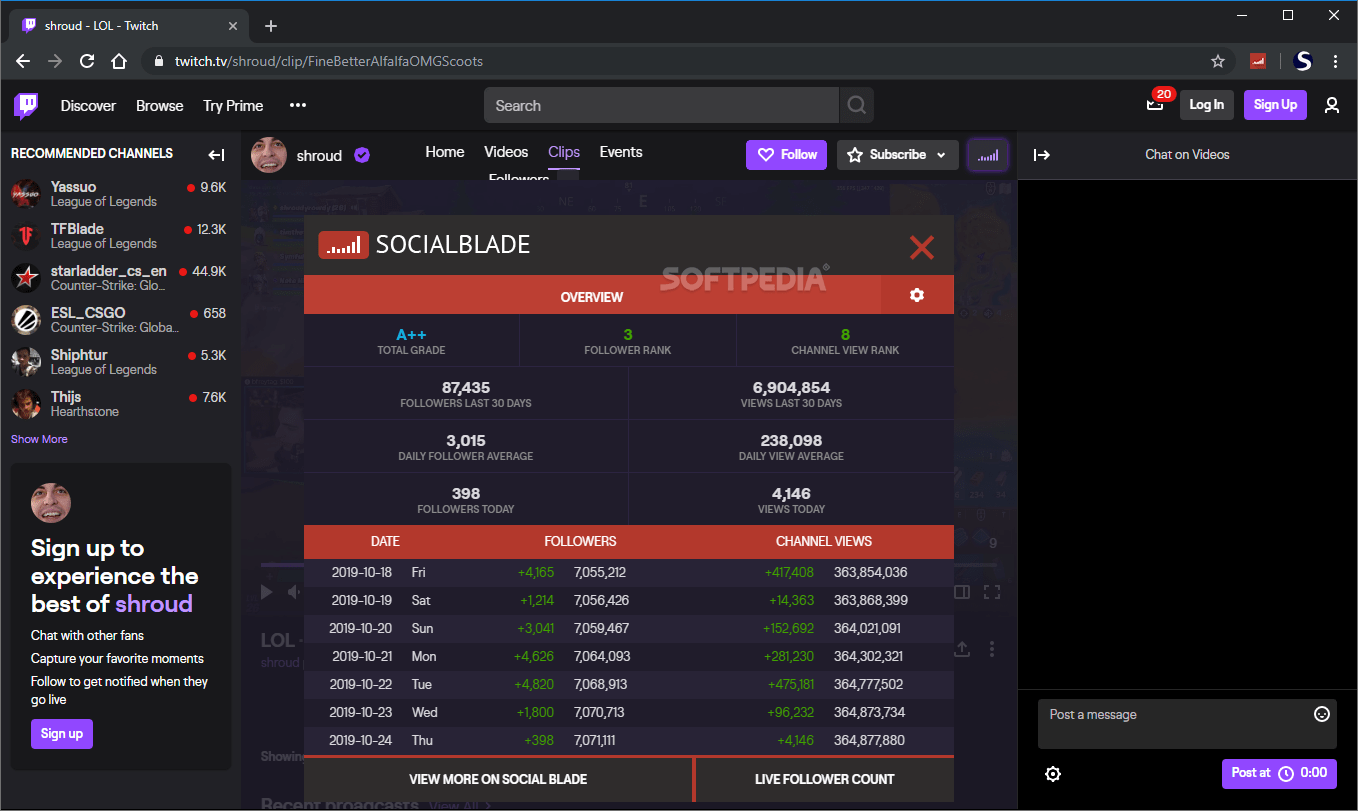1358x811 pixels.
Task: Click shroud's verified badge icon
Action: tap(362, 155)
